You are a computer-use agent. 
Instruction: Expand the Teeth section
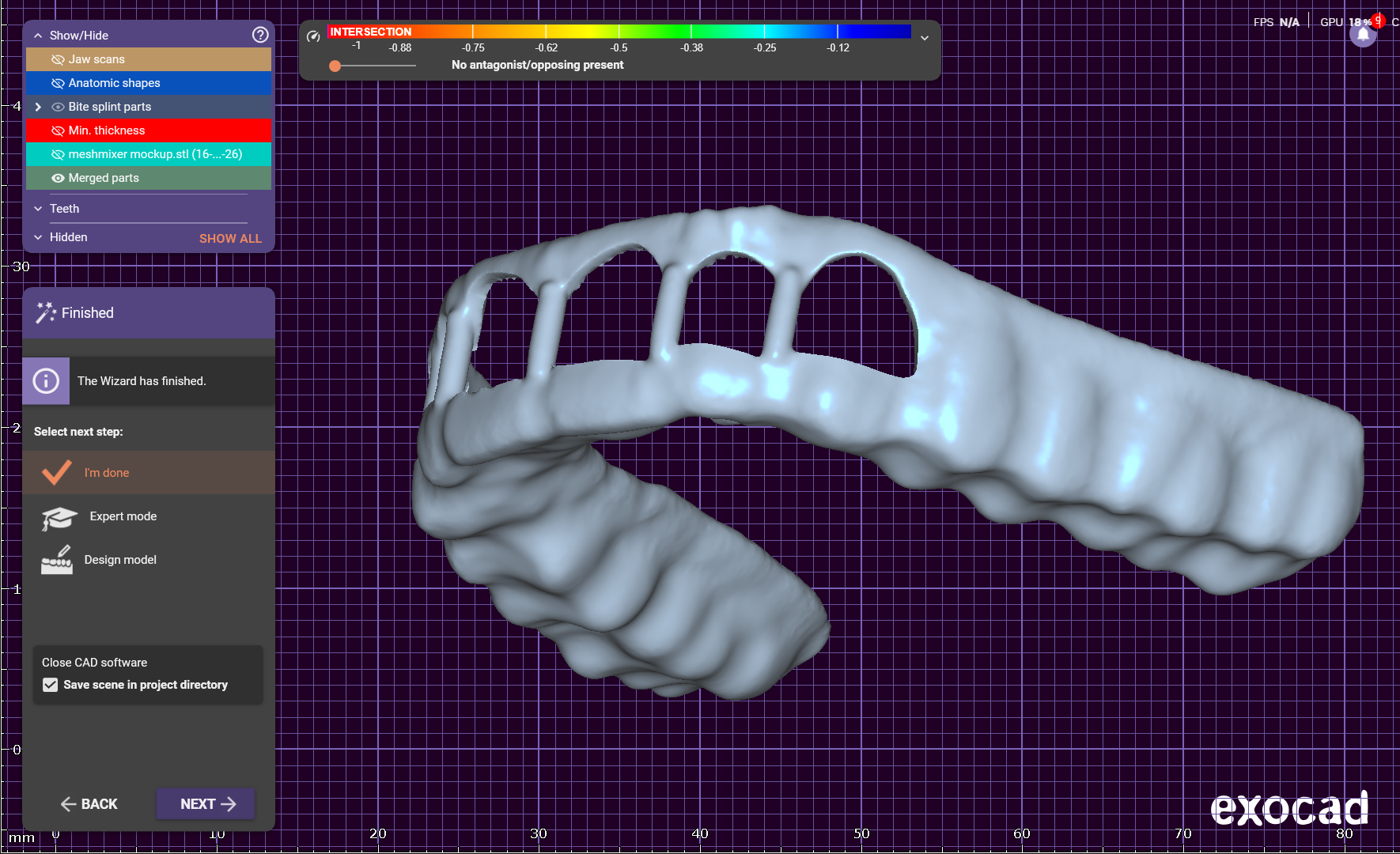pos(38,209)
